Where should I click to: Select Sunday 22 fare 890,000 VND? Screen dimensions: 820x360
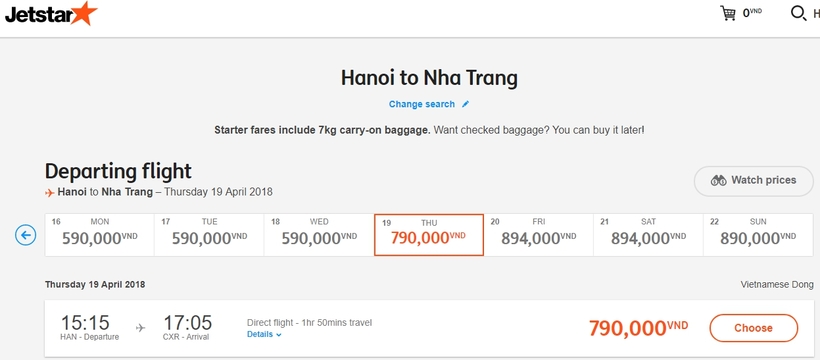pos(758,235)
